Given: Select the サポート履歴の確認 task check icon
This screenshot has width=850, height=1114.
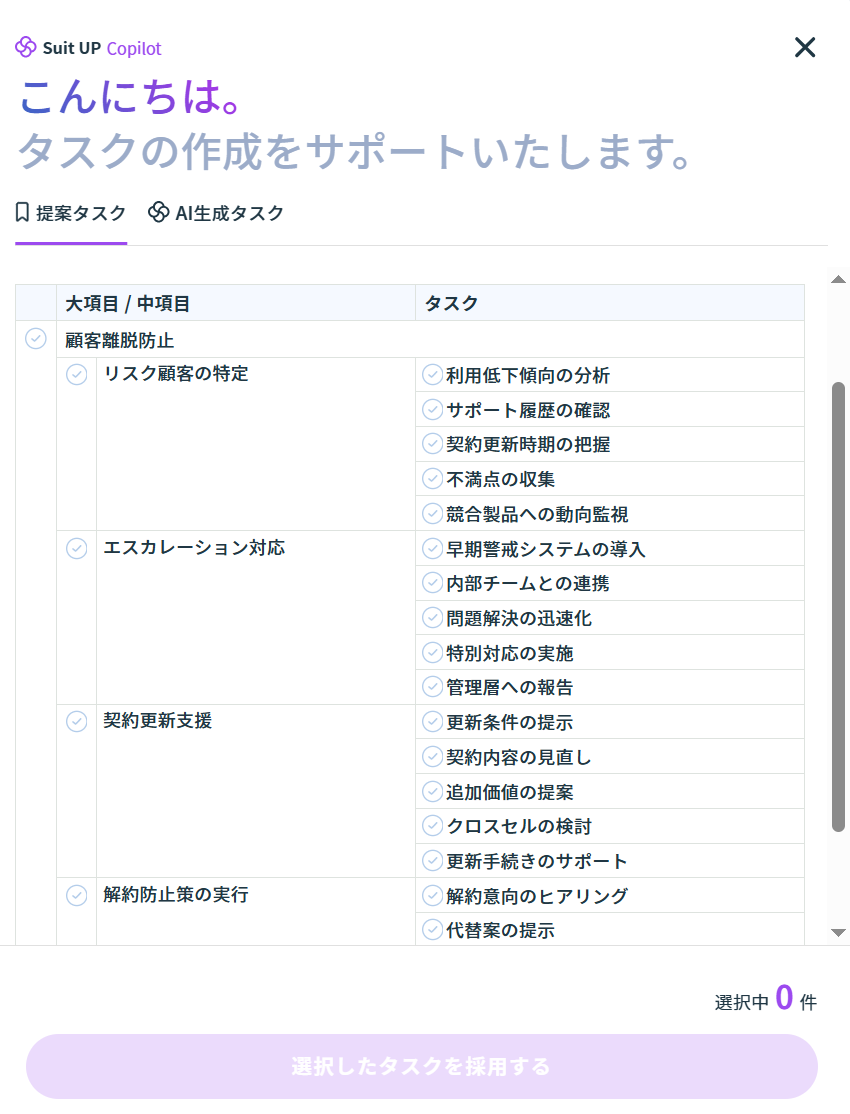Looking at the screenshot, I should point(433,410).
